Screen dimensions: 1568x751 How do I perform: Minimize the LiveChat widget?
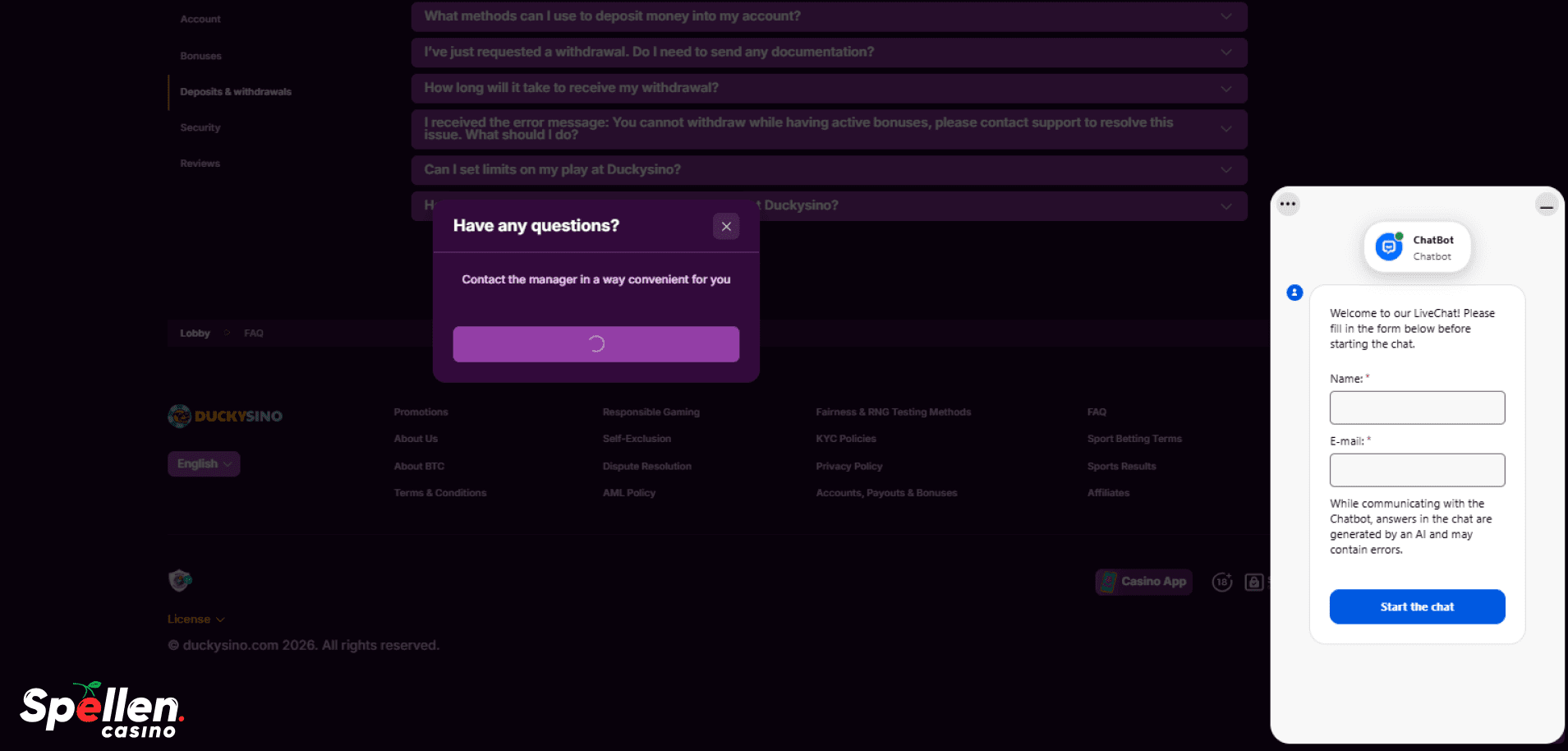click(1546, 205)
